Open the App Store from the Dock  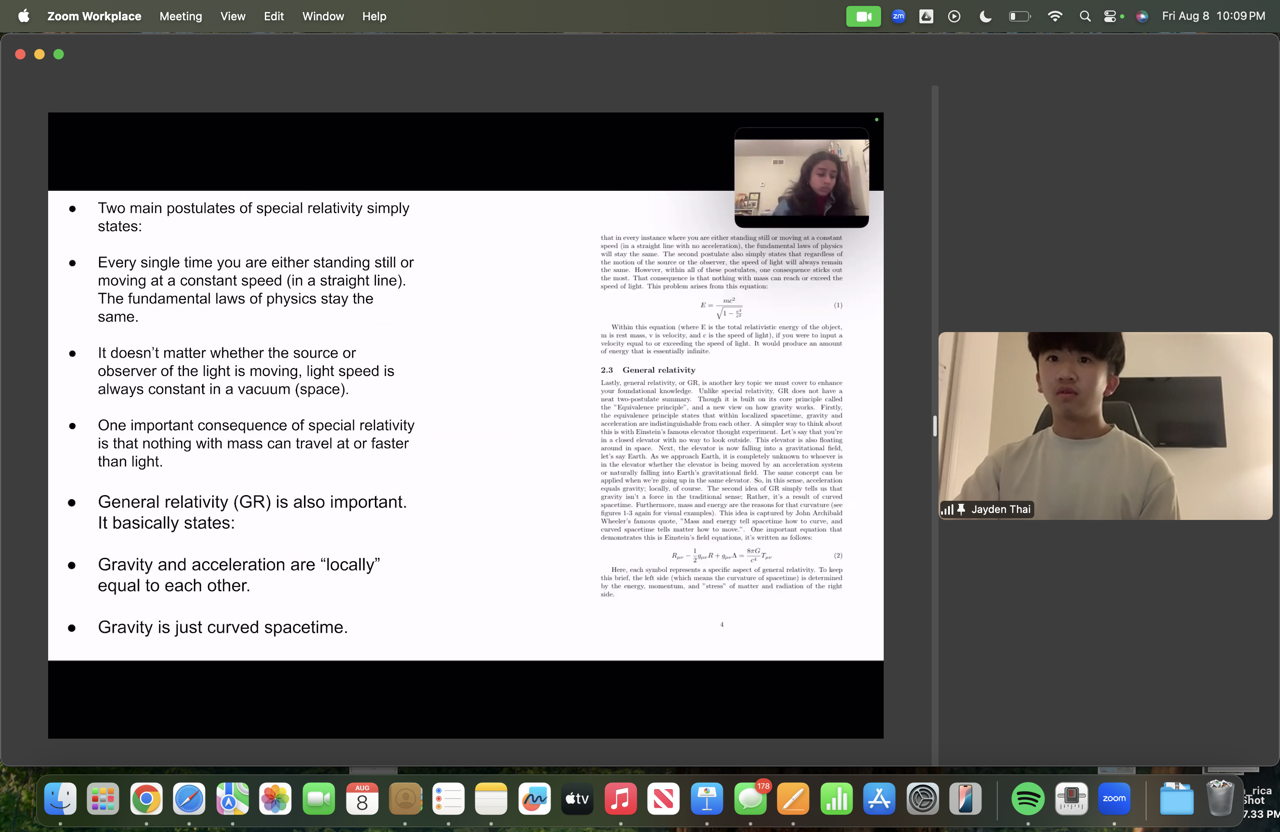click(878, 799)
